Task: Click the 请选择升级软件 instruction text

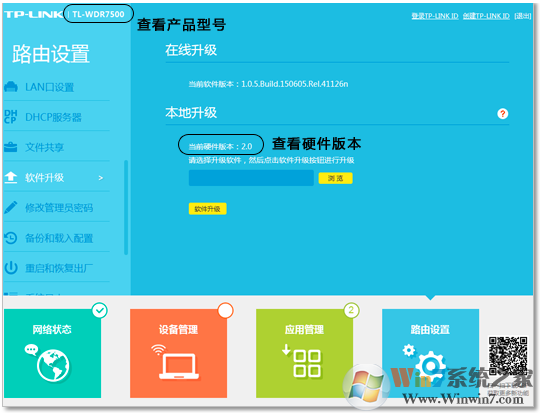Action: coord(271,160)
